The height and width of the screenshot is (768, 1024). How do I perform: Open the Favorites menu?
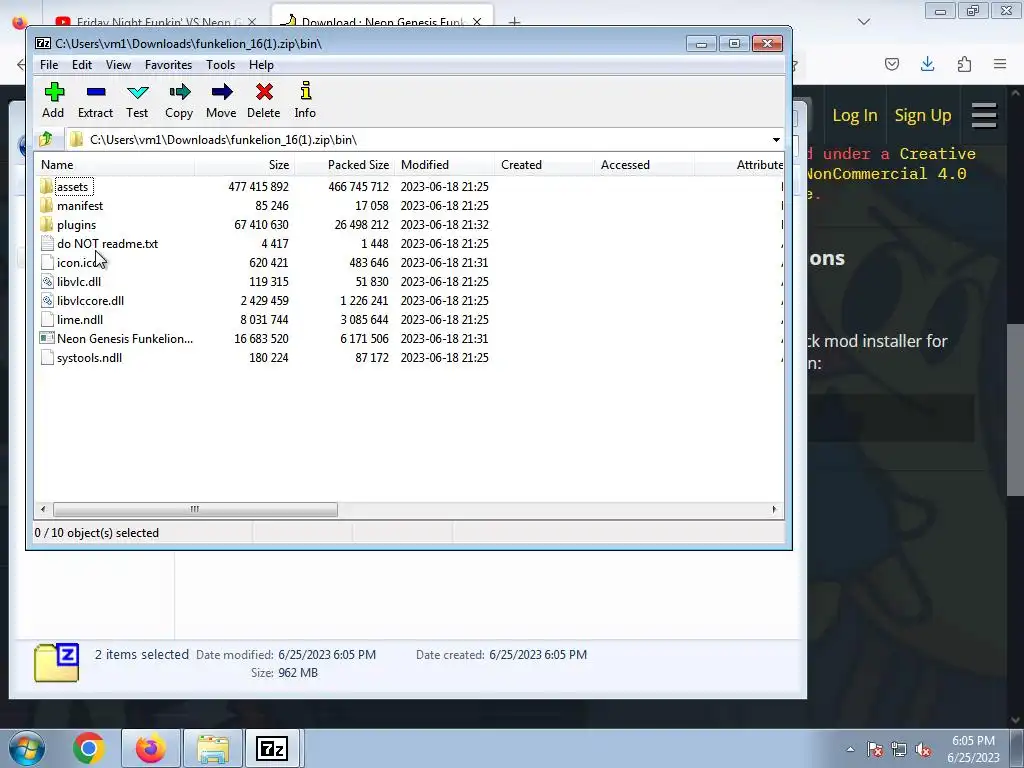click(x=168, y=65)
